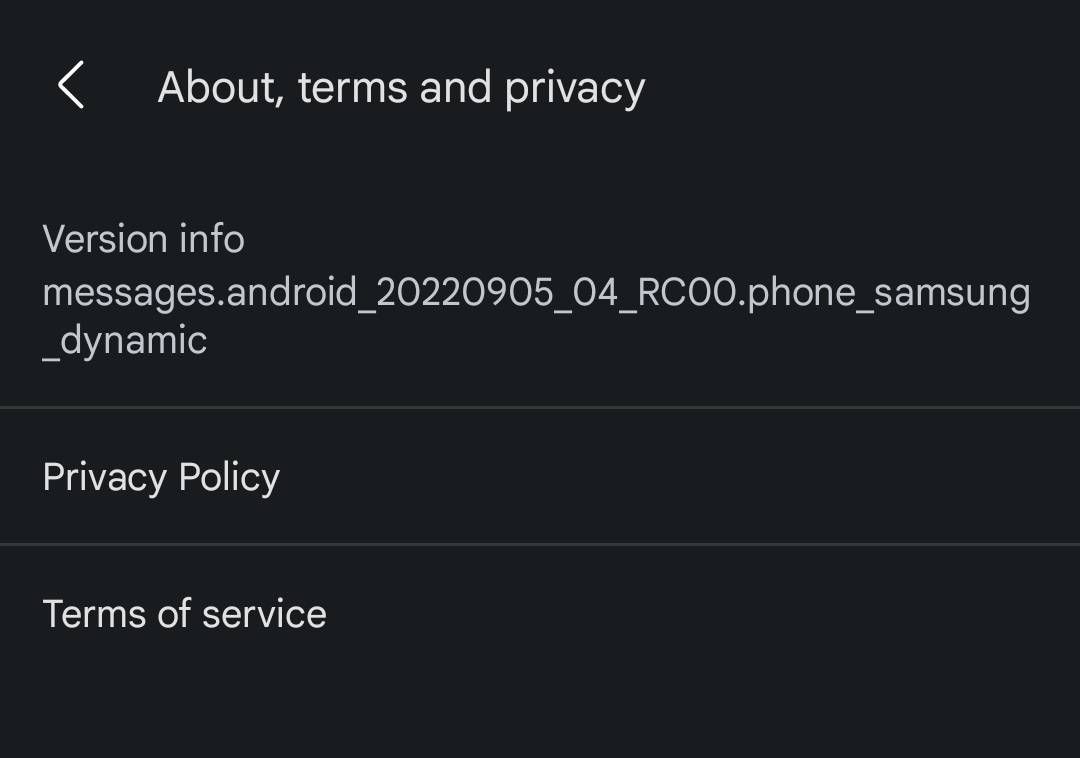The width and height of the screenshot is (1080, 758).
Task: Select the left-pointing navigation arrow
Action: 70,87
